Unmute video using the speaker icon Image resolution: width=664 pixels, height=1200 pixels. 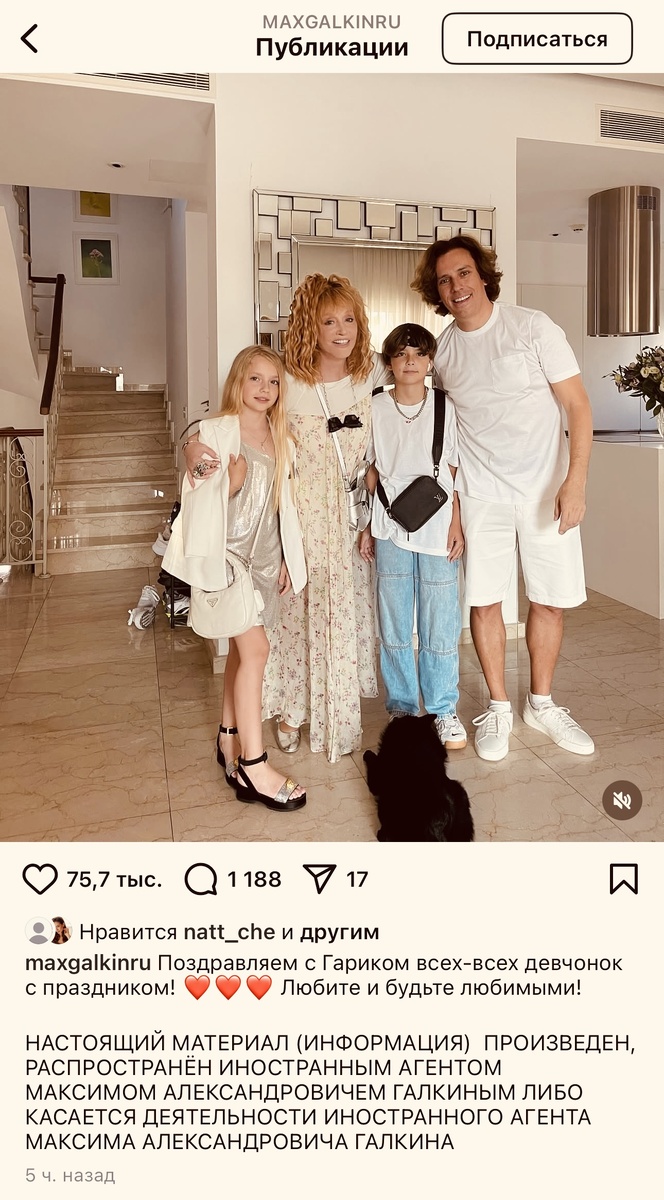[x=622, y=800]
